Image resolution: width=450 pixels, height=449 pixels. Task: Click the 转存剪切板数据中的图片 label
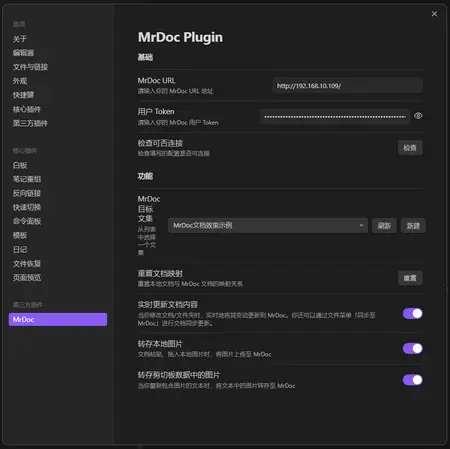coord(179,375)
